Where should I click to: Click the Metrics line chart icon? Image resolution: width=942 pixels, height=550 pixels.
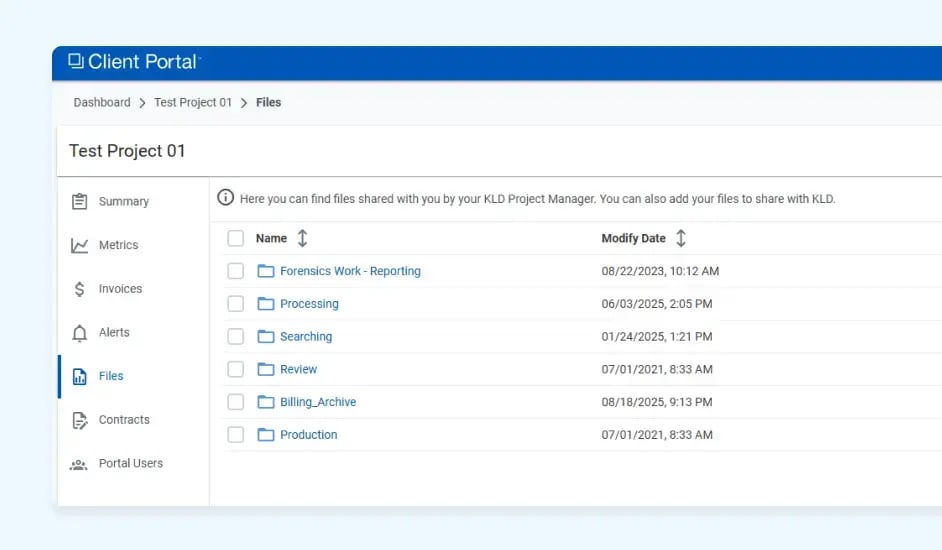pyautogui.click(x=80, y=246)
